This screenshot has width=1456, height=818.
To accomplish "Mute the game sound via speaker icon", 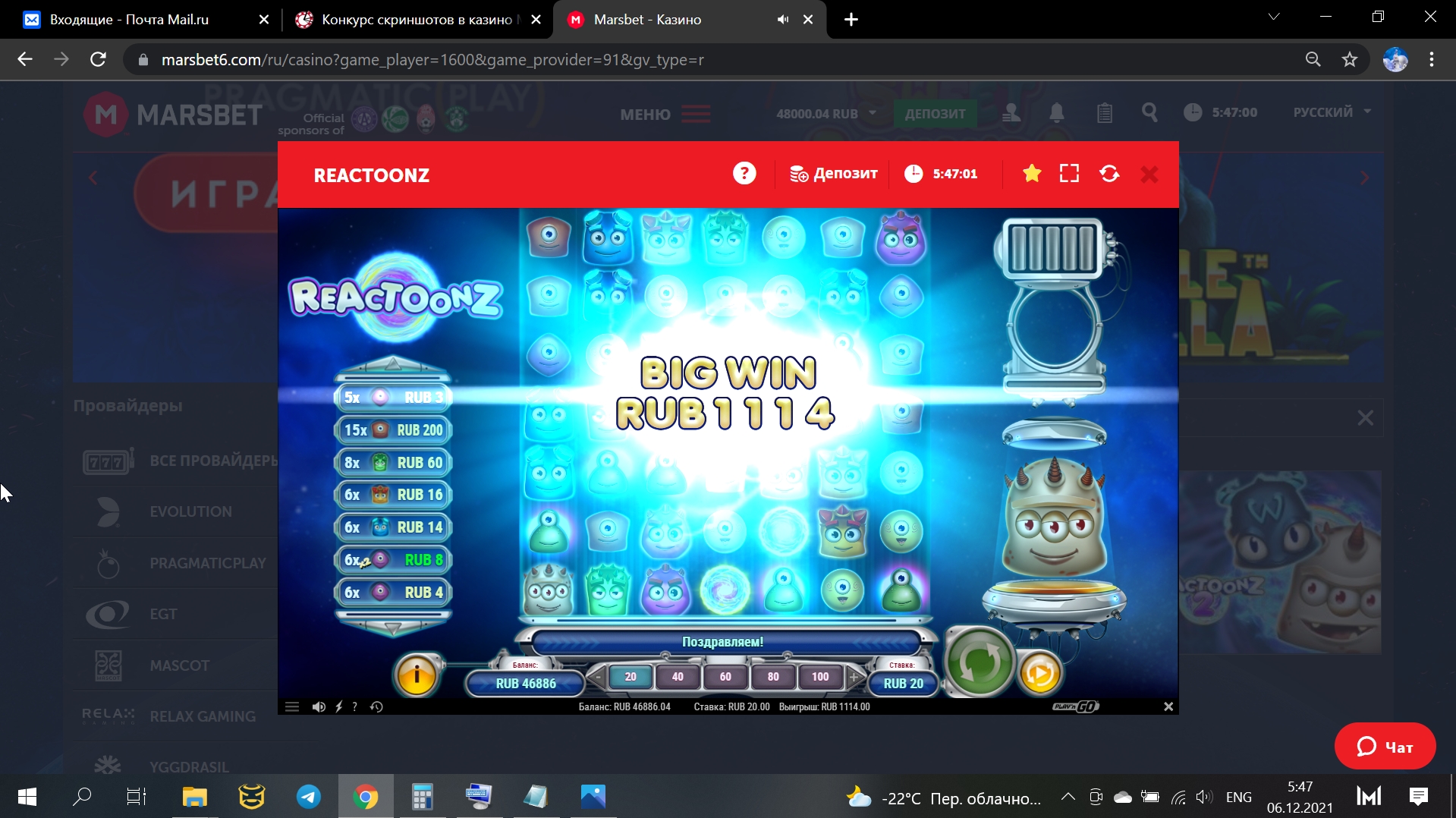I will [319, 706].
